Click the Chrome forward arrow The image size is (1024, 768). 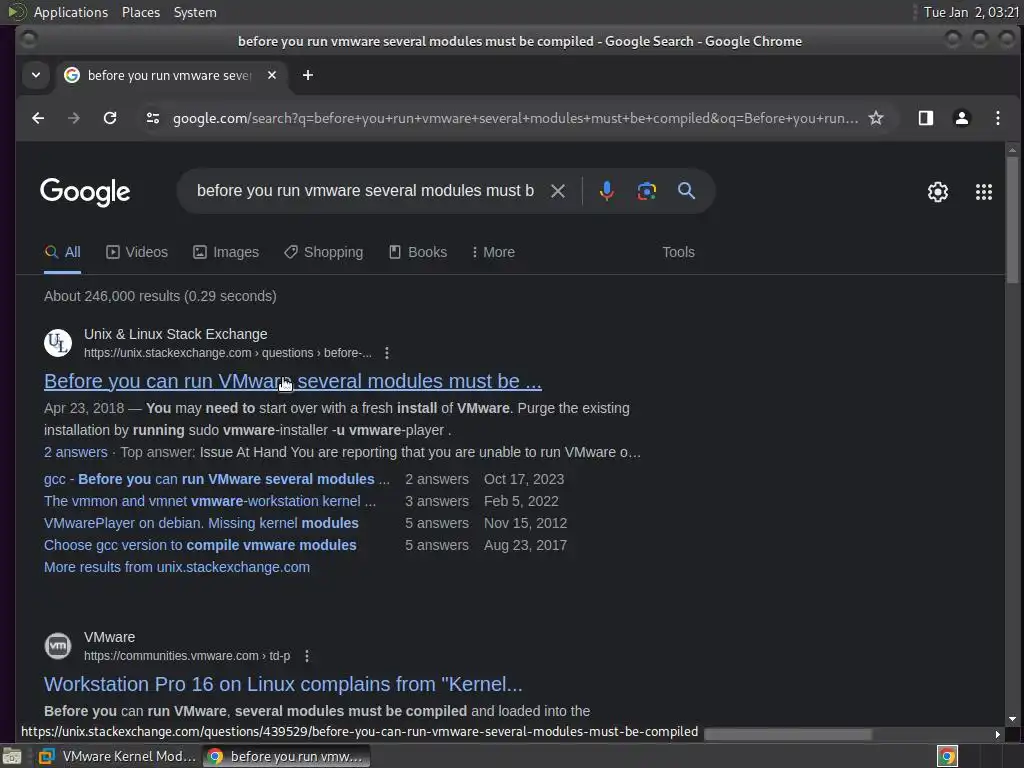click(74, 118)
